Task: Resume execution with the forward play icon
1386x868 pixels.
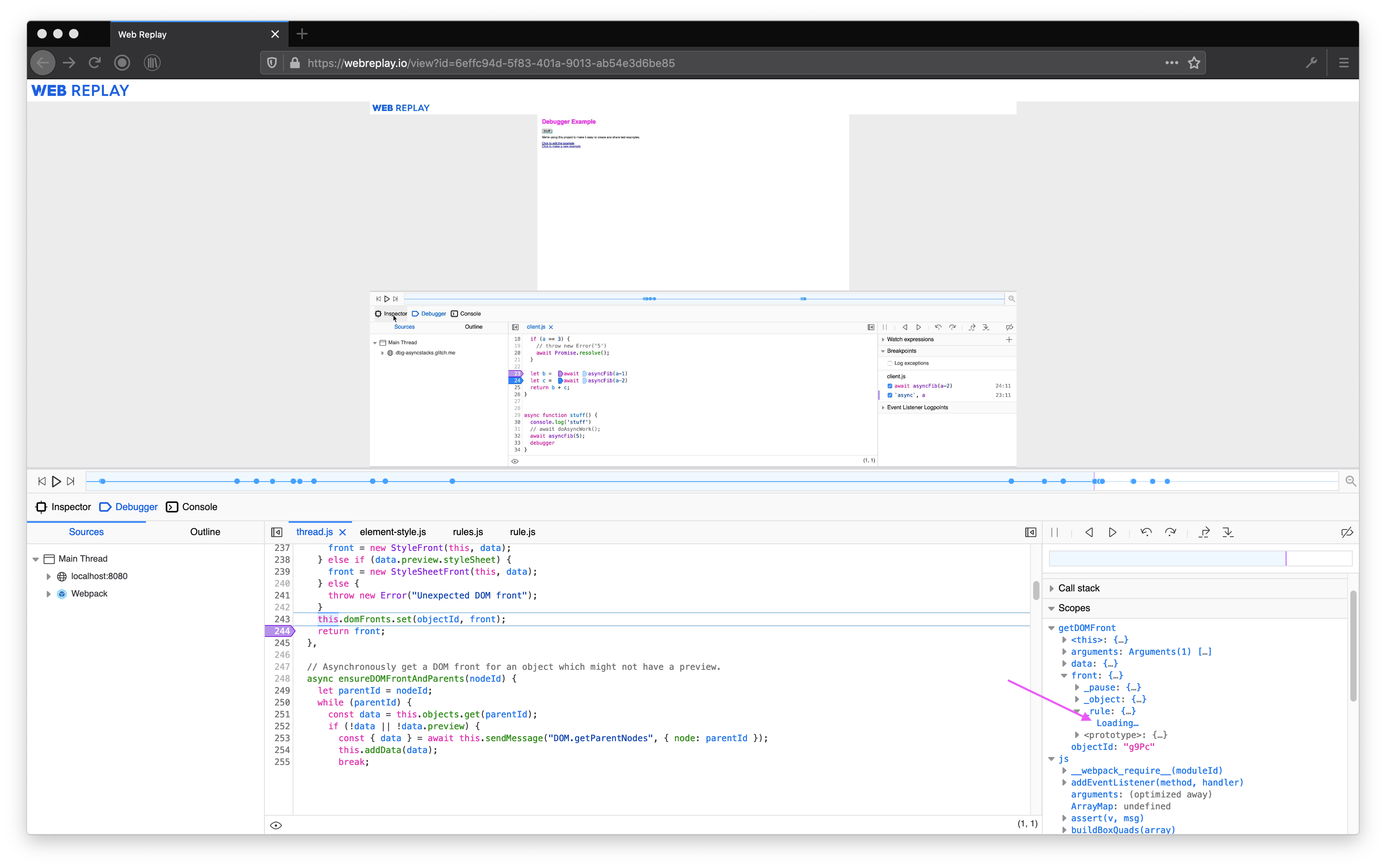Action: 1113,532
